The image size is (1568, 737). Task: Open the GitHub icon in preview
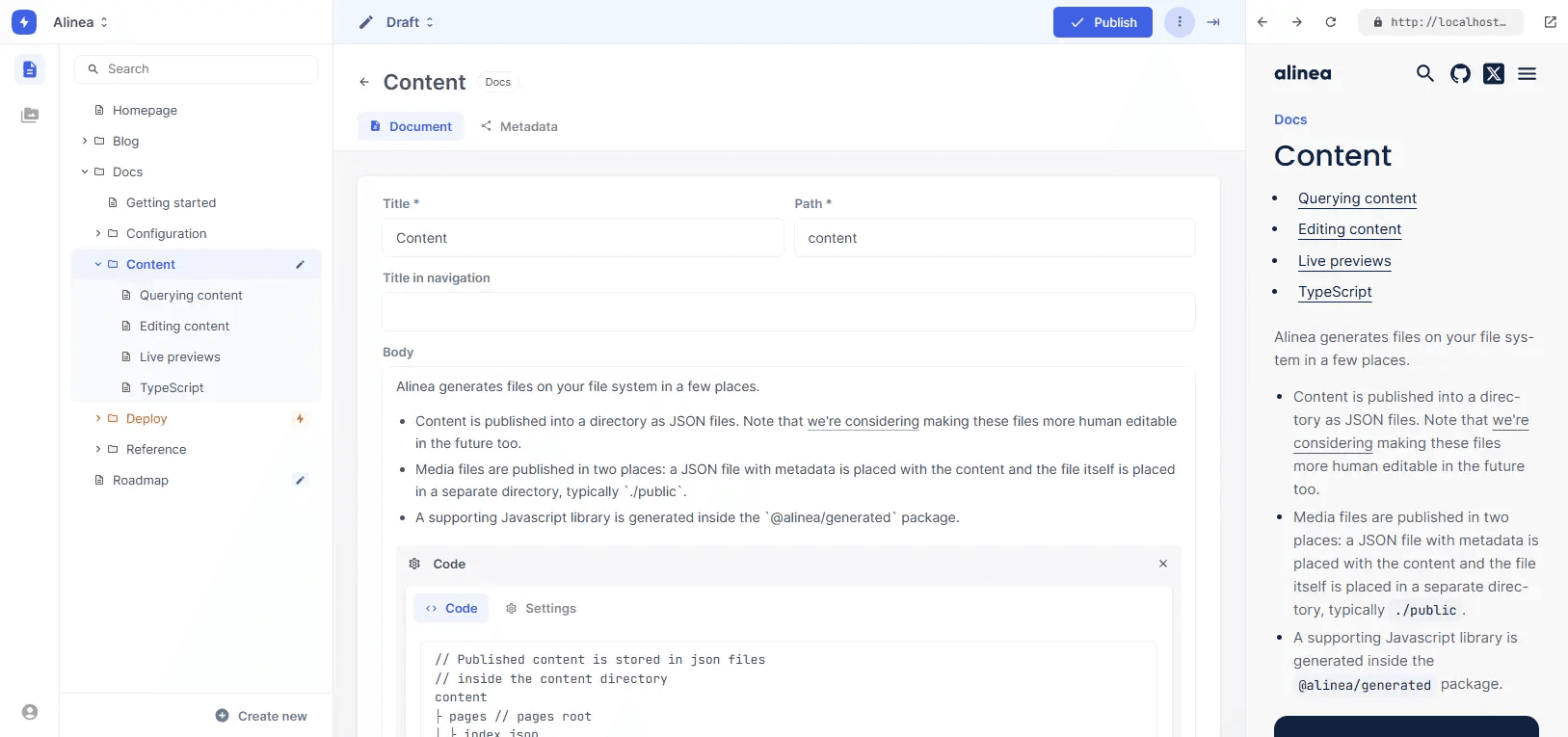click(1460, 73)
